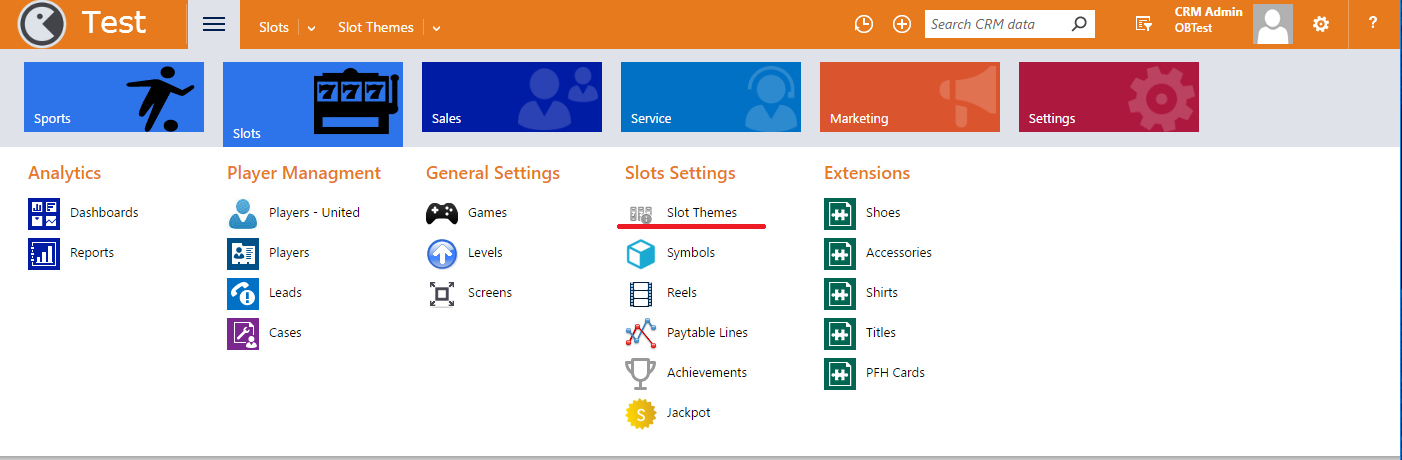Open the Achievements trophy icon
1402x460 pixels.
pyautogui.click(x=641, y=373)
